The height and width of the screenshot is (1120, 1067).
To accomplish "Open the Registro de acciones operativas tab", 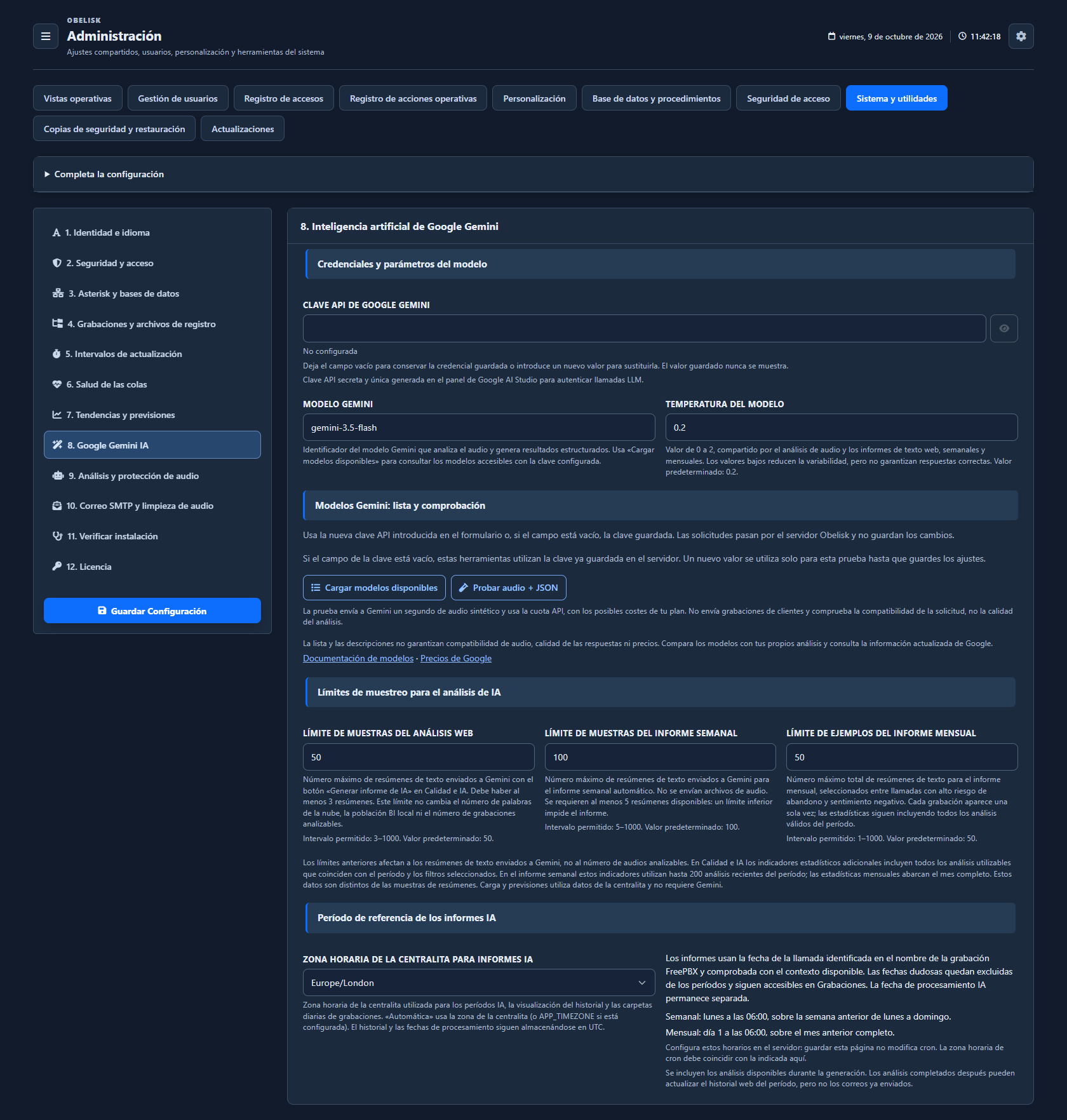I will tap(413, 98).
